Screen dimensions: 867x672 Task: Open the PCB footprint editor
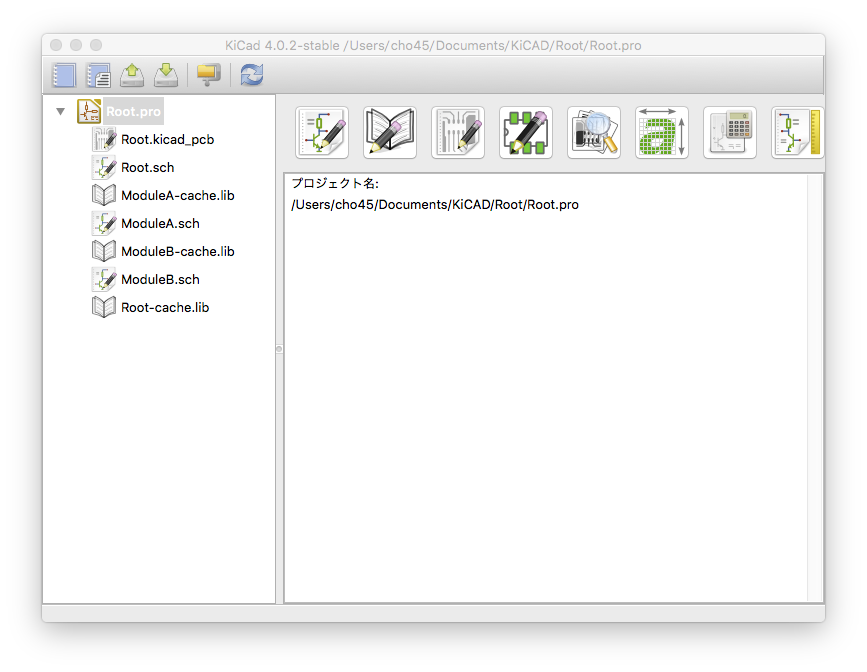coord(526,133)
